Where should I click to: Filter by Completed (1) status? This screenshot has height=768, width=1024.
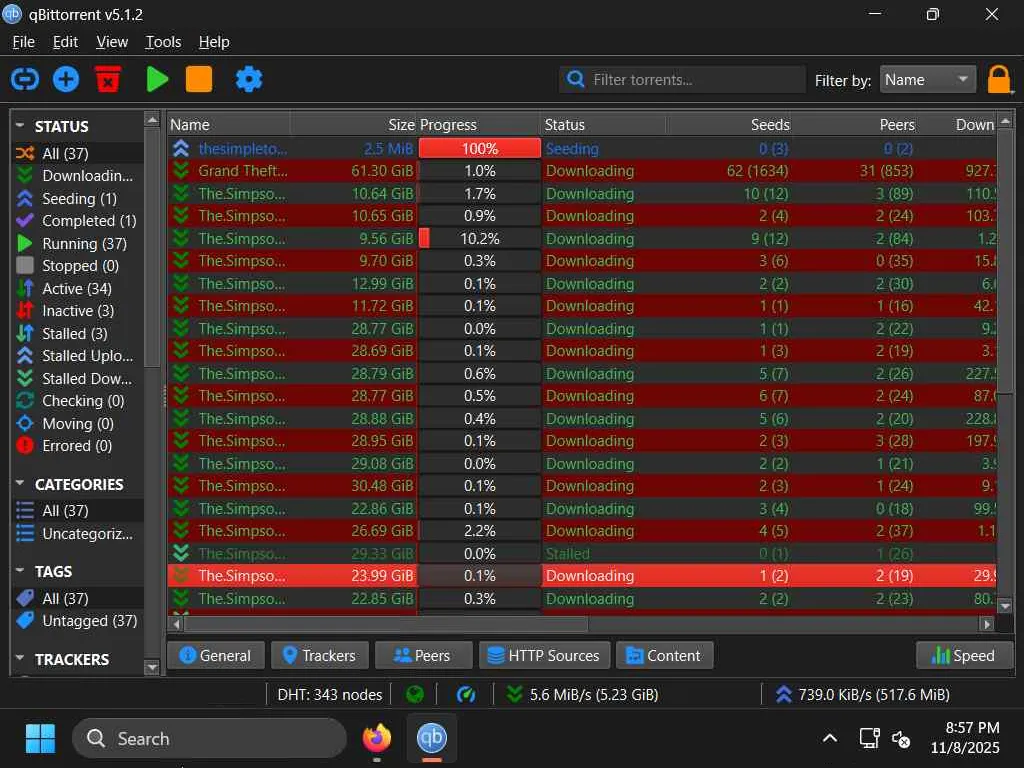point(78,221)
